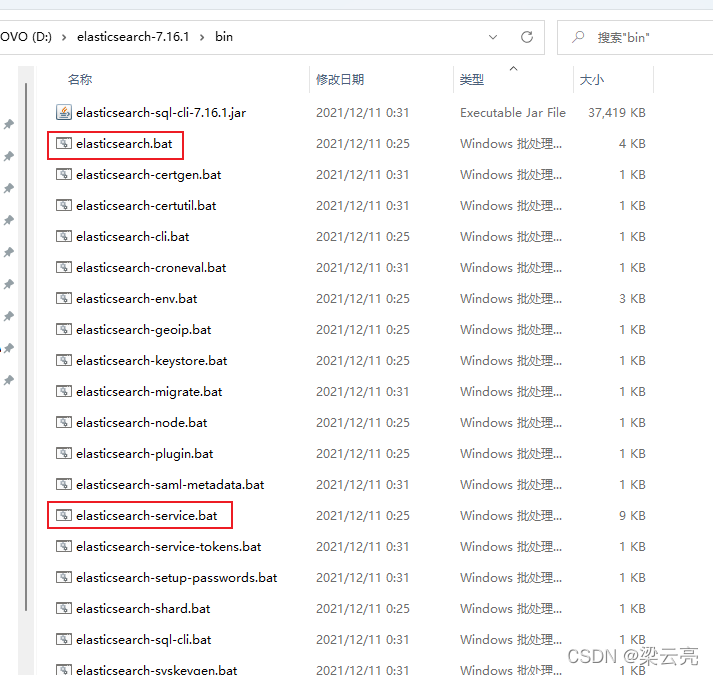Click the 4 KB size of elasticsearch.bat
713x675 pixels.
click(x=632, y=144)
